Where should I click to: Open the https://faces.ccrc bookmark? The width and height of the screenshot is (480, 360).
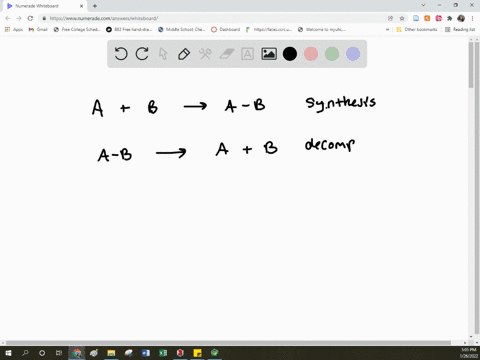[x=269, y=30]
